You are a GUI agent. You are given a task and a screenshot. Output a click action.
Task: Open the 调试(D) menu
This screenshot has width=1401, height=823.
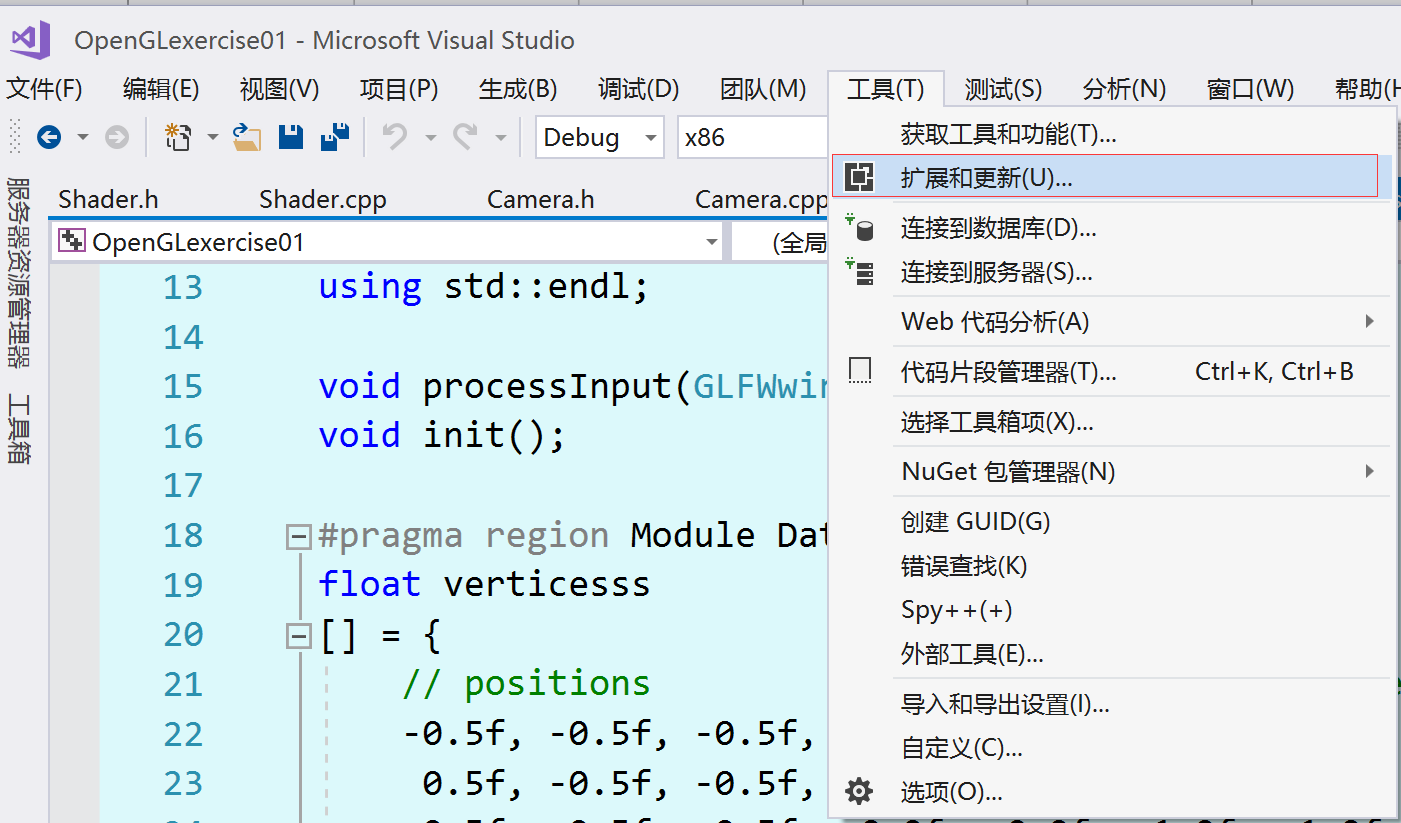638,89
